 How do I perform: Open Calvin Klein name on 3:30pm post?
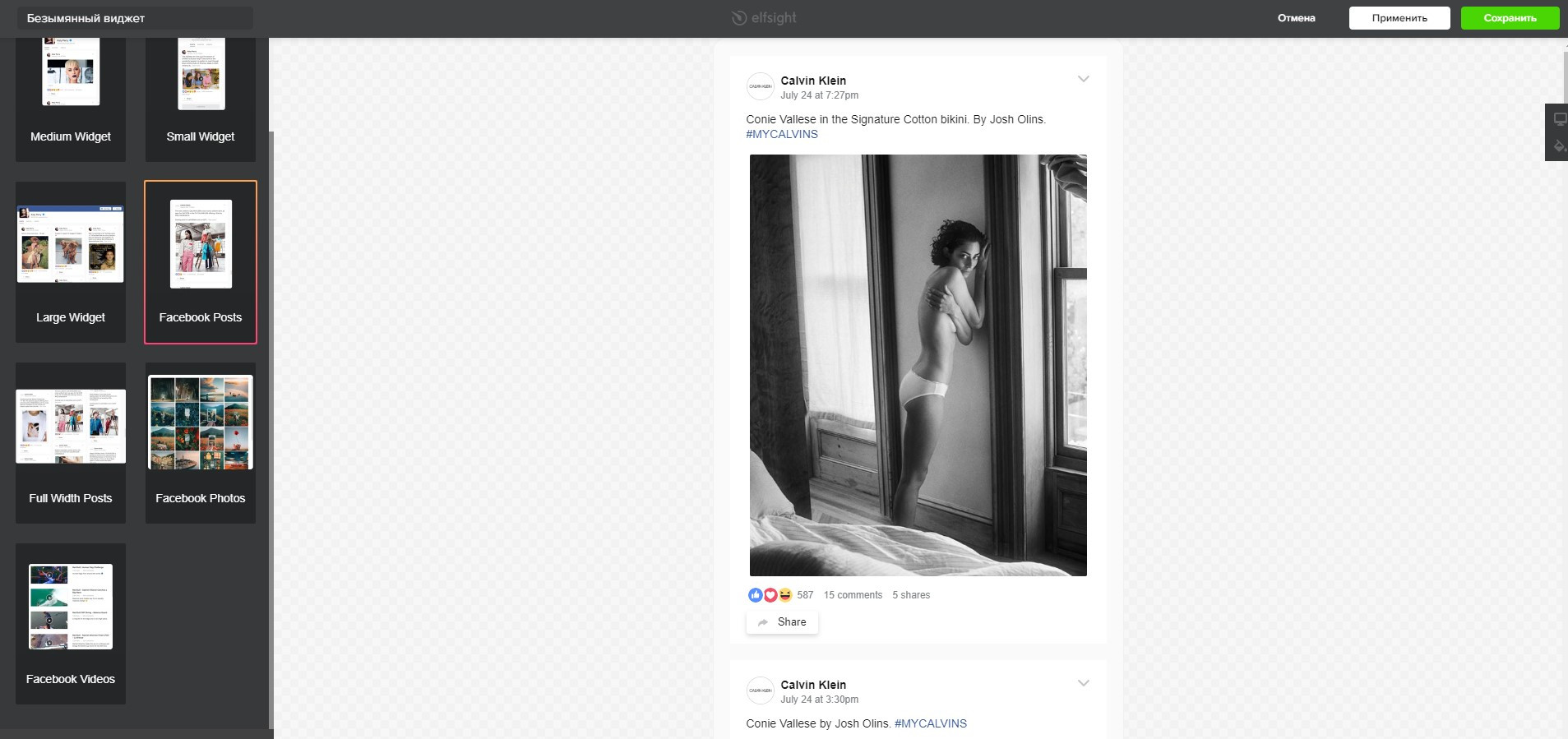[x=813, y=685]
